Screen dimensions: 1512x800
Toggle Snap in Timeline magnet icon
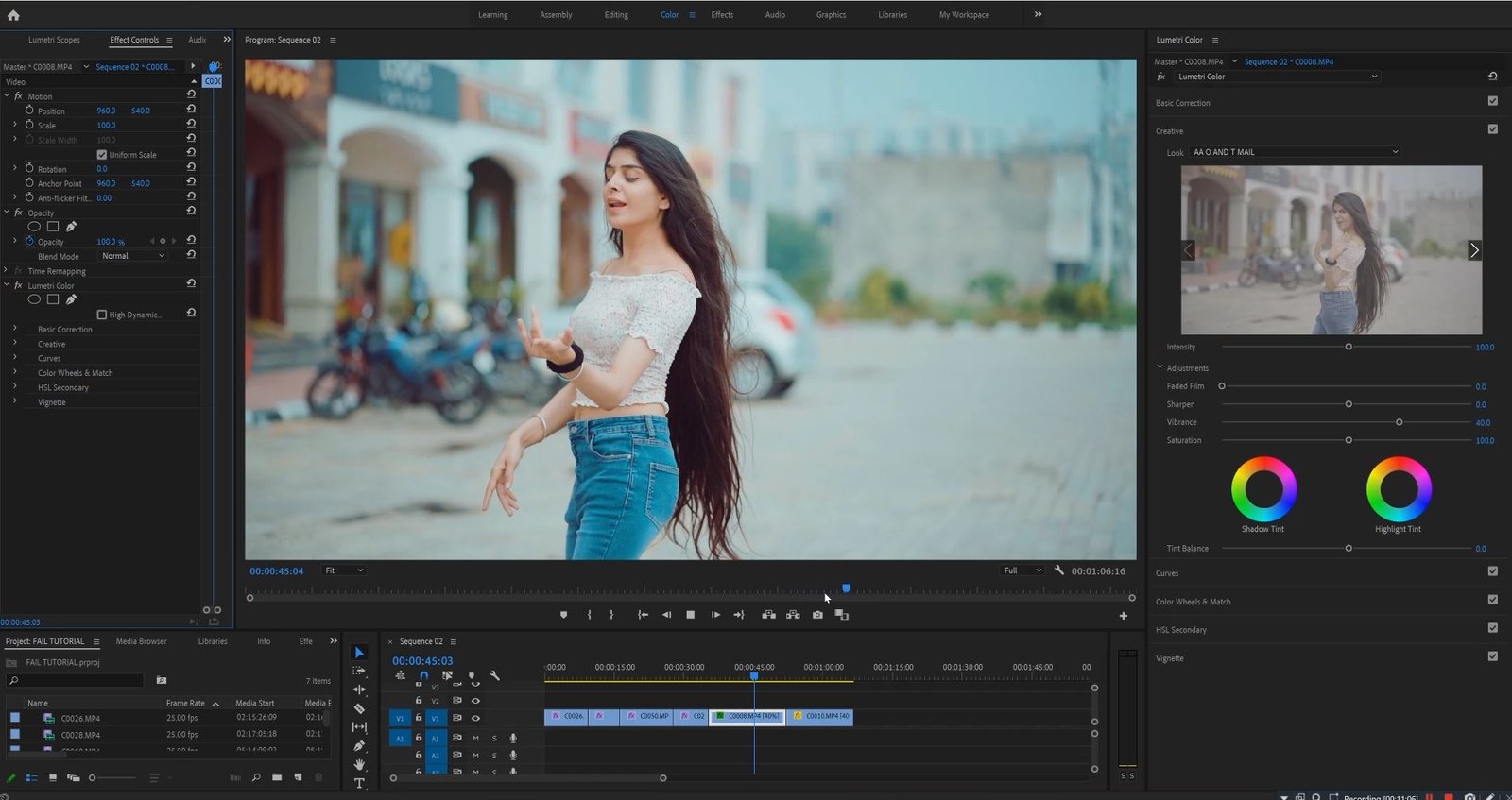point(423,676)
